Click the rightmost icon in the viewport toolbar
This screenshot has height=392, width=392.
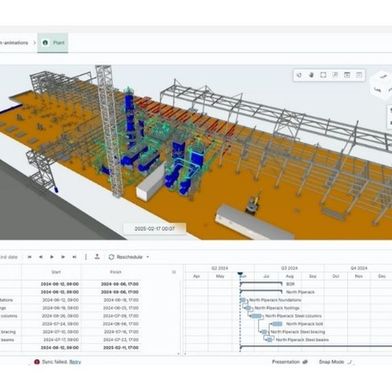click(x=359, y=75)
